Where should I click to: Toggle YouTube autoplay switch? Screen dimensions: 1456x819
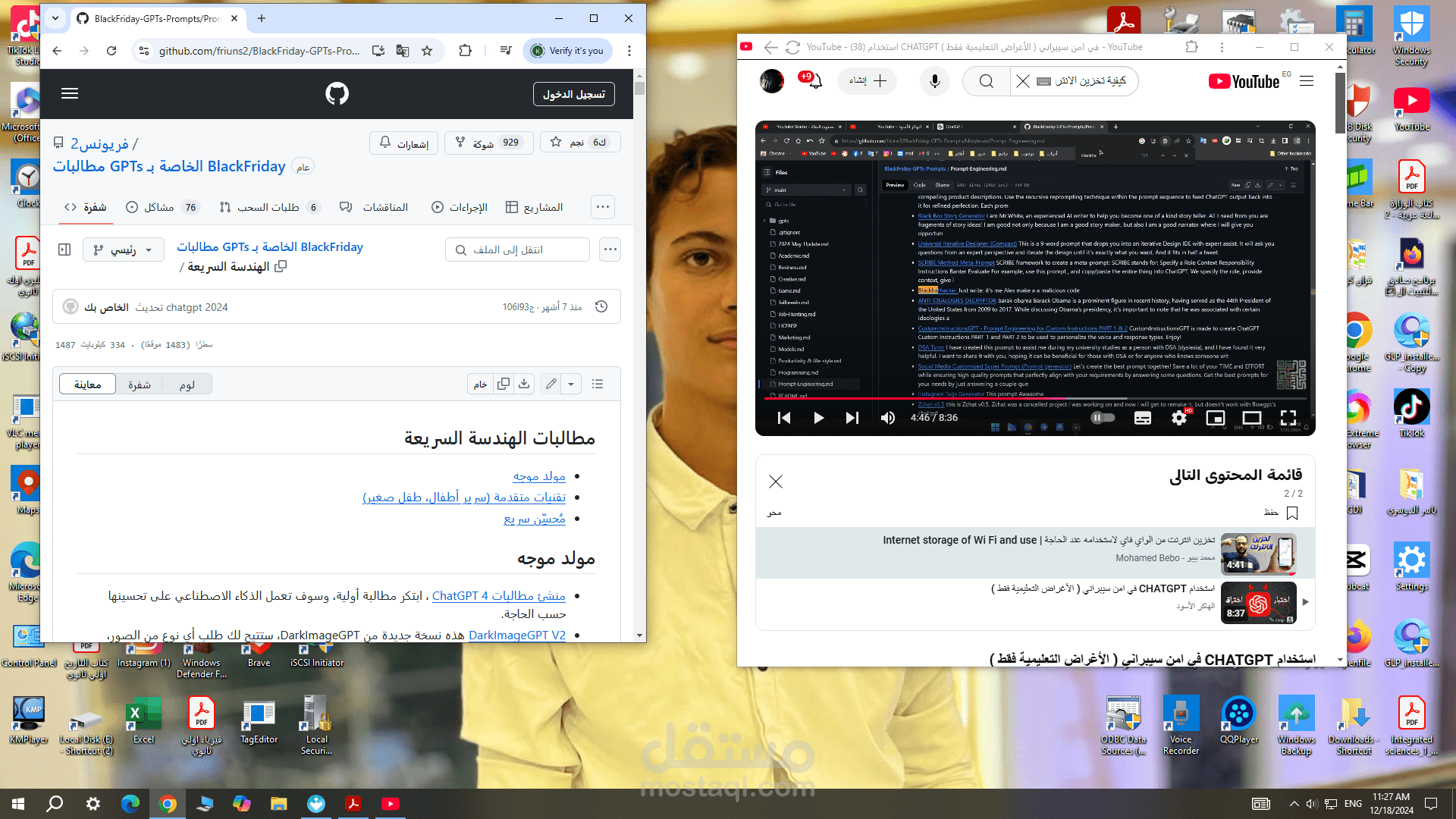click(1103, 418)
